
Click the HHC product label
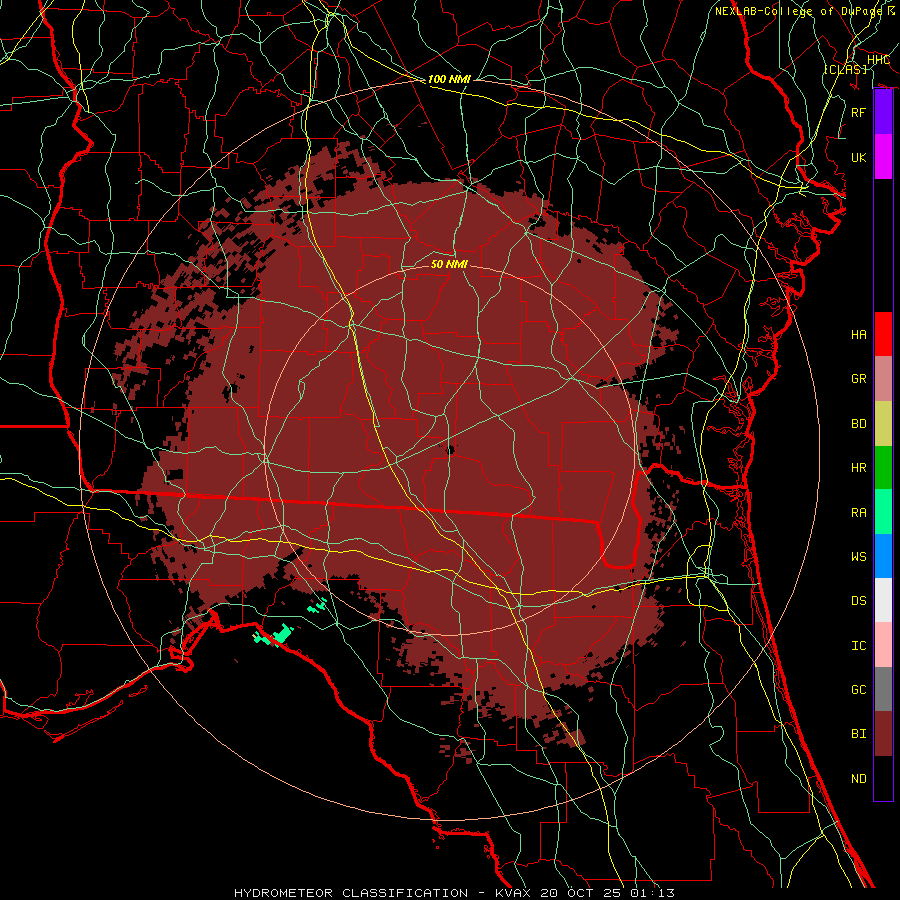[878, 60]
